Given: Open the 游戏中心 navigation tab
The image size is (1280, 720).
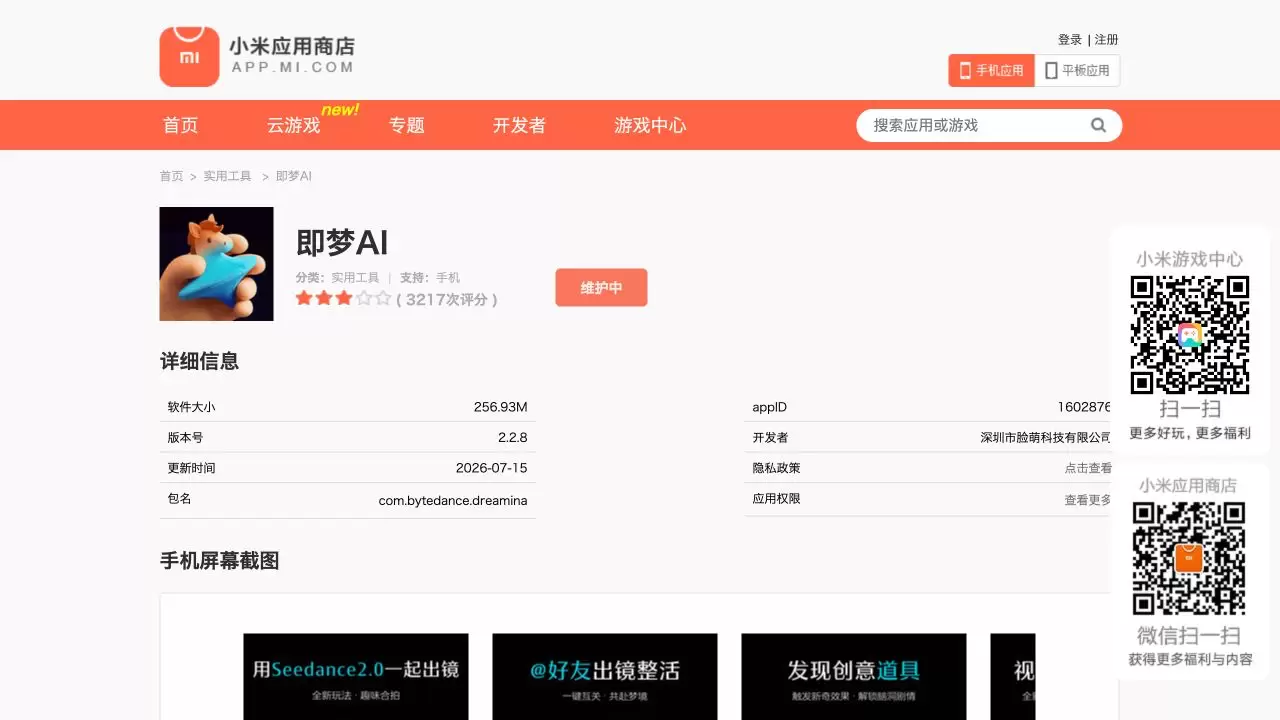Looking at the screenshot, I should [650, 125].
